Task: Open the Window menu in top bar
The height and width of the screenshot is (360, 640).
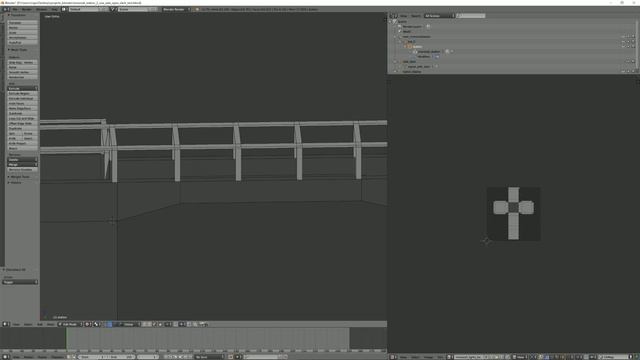Action: (42, 9)
